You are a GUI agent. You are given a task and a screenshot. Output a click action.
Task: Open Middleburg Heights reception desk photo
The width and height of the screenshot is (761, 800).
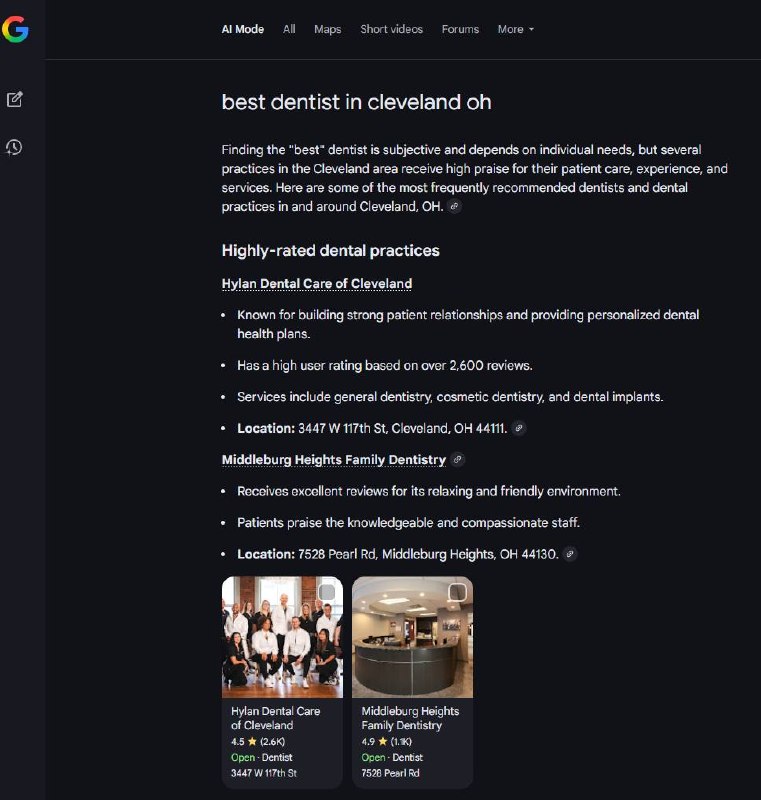tap(413, 637)
